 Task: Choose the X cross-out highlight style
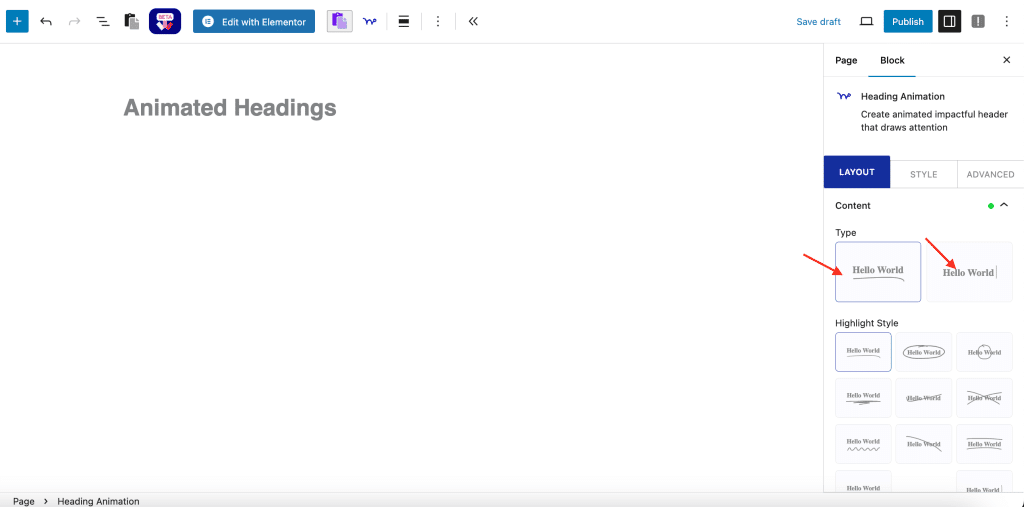(x=984, y=398)
